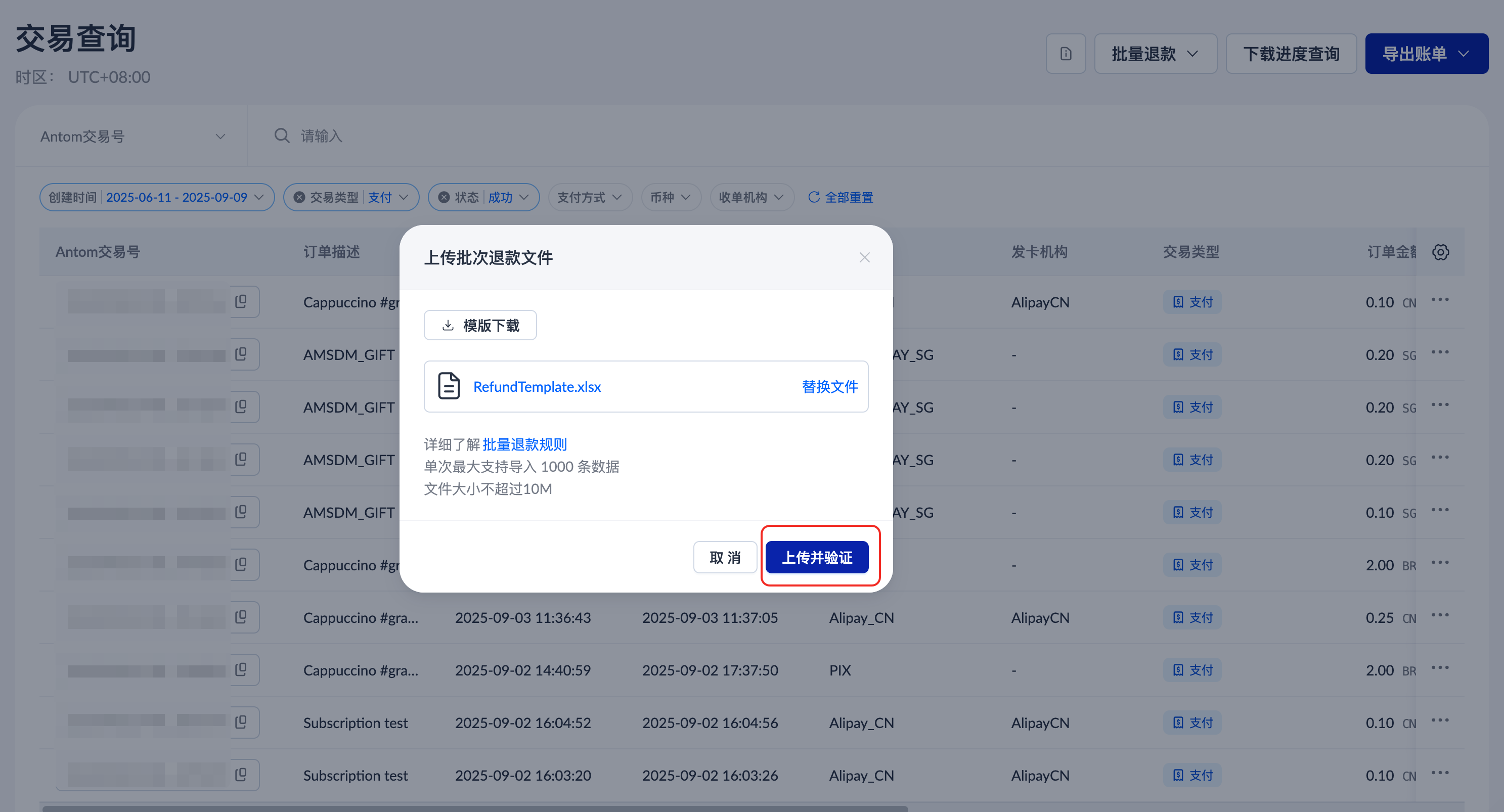Open the table column settings gear

1440,252
